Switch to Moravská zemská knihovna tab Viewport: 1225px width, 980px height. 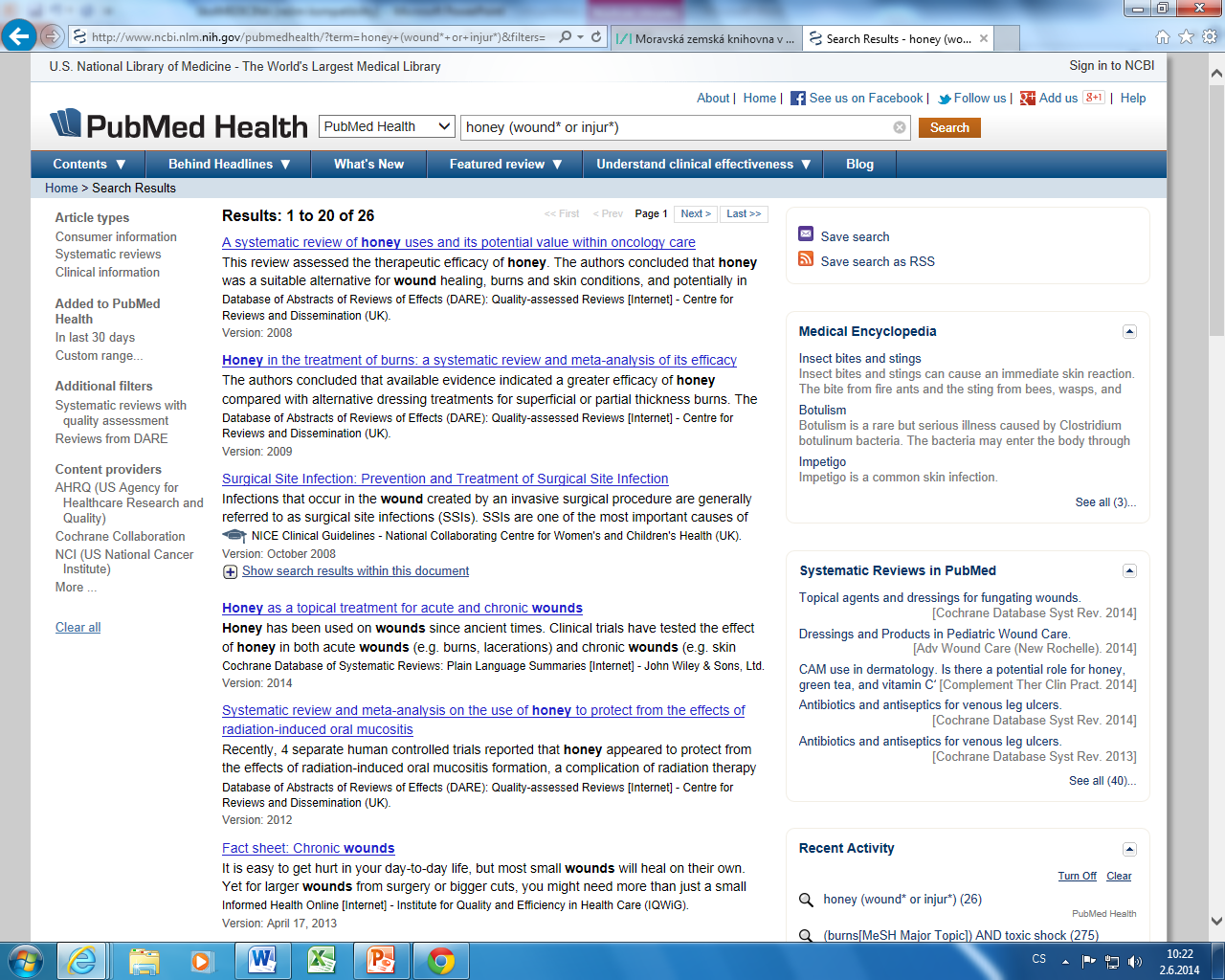(x=705, y=38)
